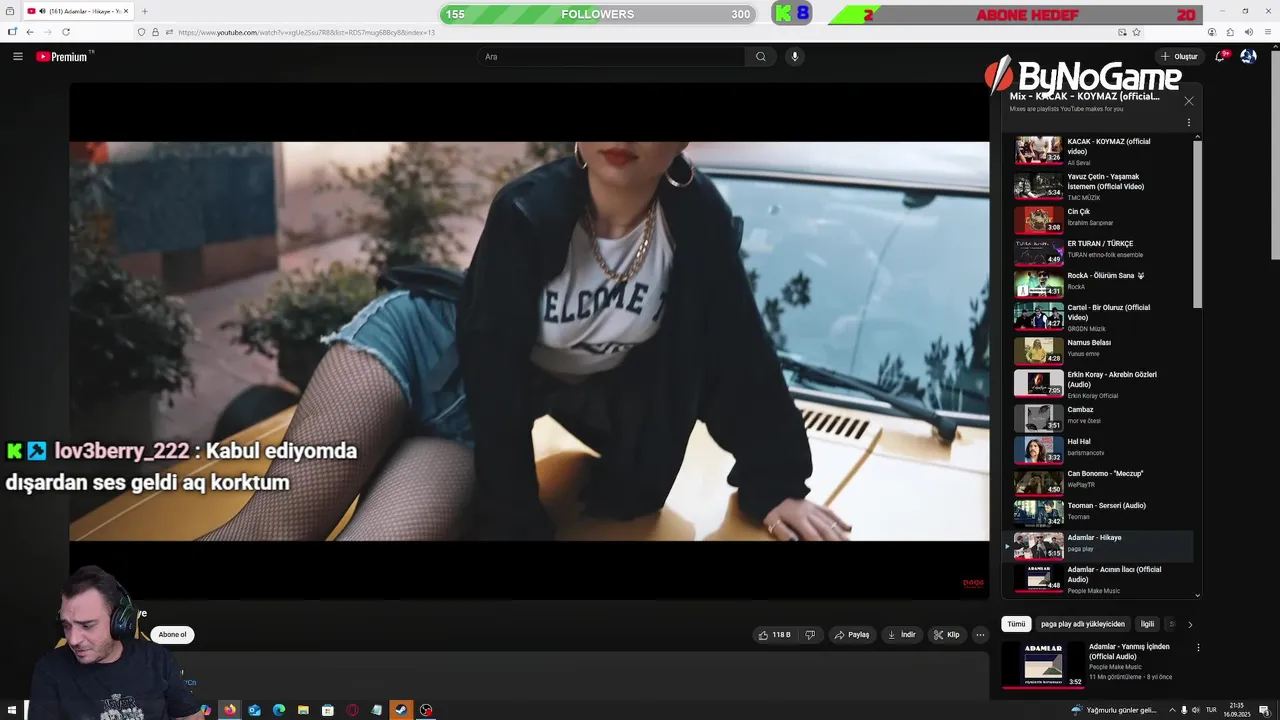Select 'paga play adlı yükleyiciden' chip

1083,624
